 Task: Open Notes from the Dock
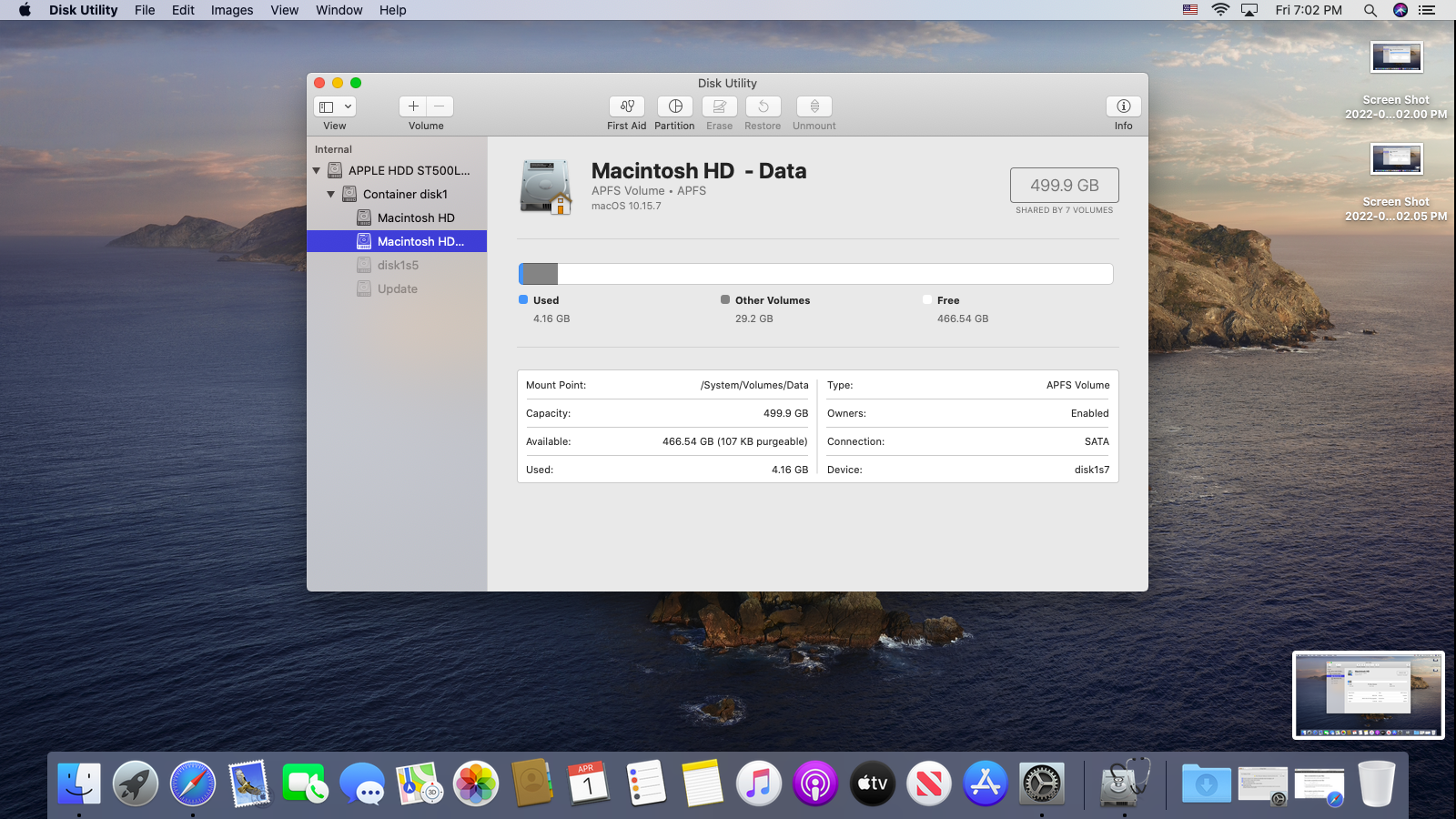point(703,784)
